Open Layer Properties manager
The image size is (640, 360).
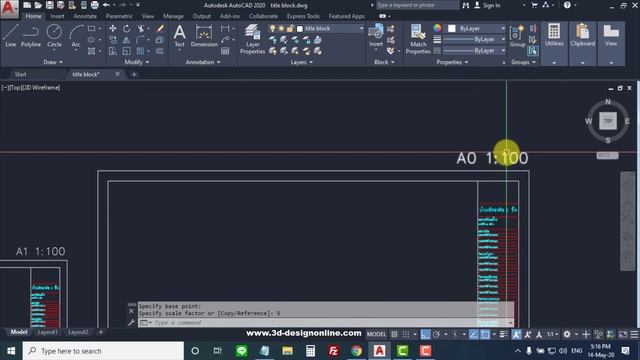click(252, 39)
